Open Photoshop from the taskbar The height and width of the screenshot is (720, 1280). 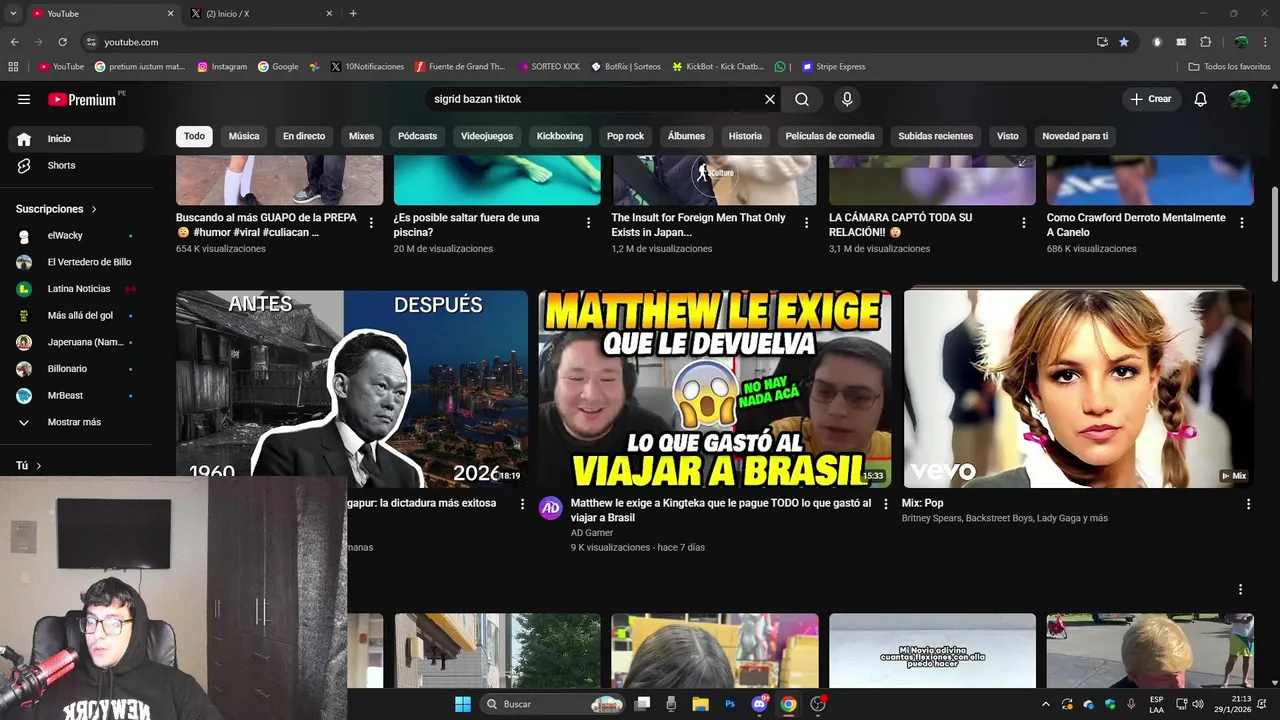coord(730,704)
